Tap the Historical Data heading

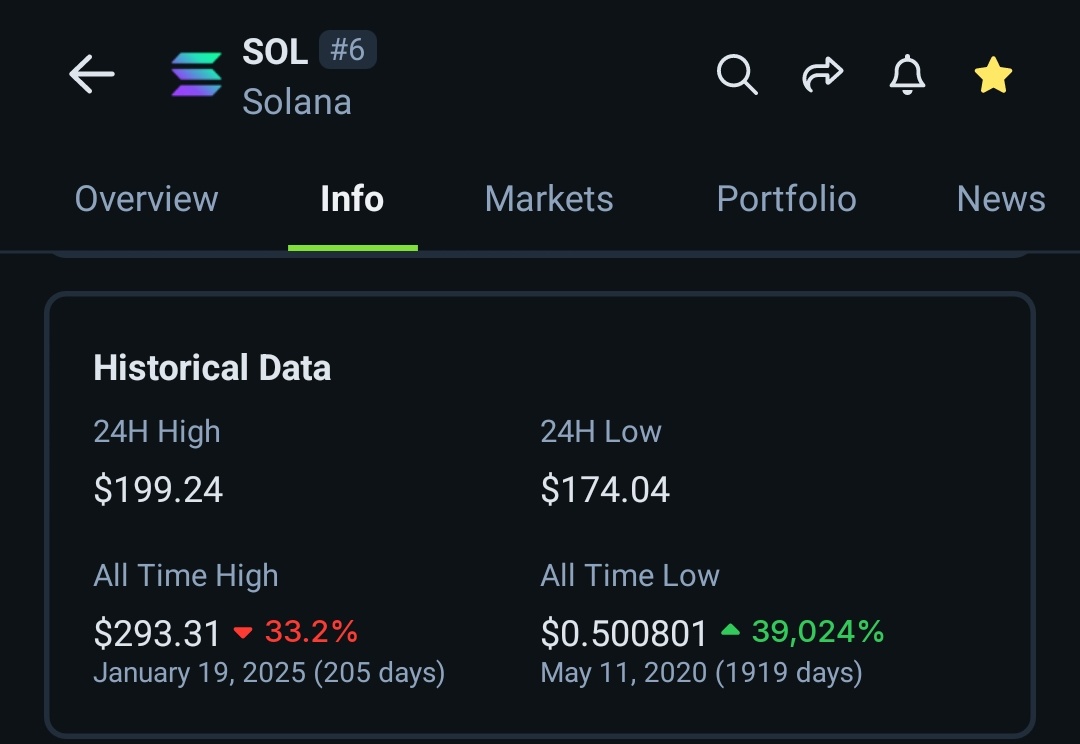click(212, 367)
